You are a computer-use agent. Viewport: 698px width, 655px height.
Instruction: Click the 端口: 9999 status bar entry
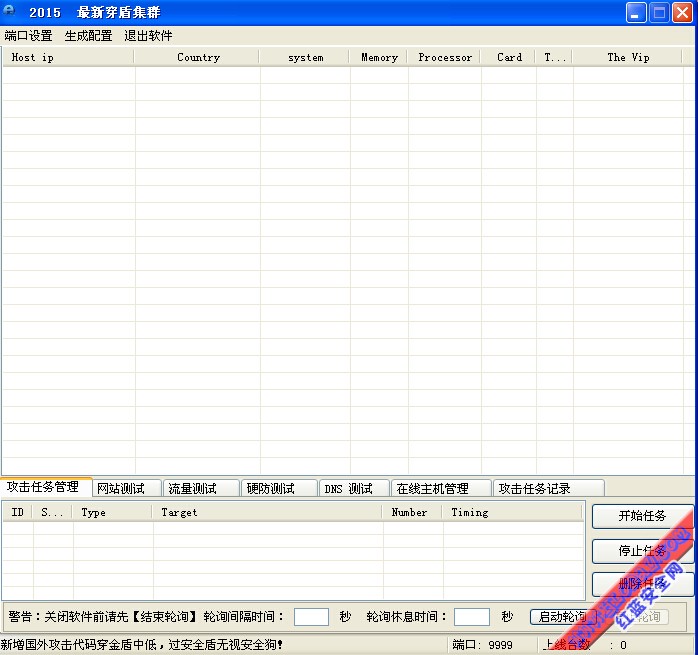483,645
